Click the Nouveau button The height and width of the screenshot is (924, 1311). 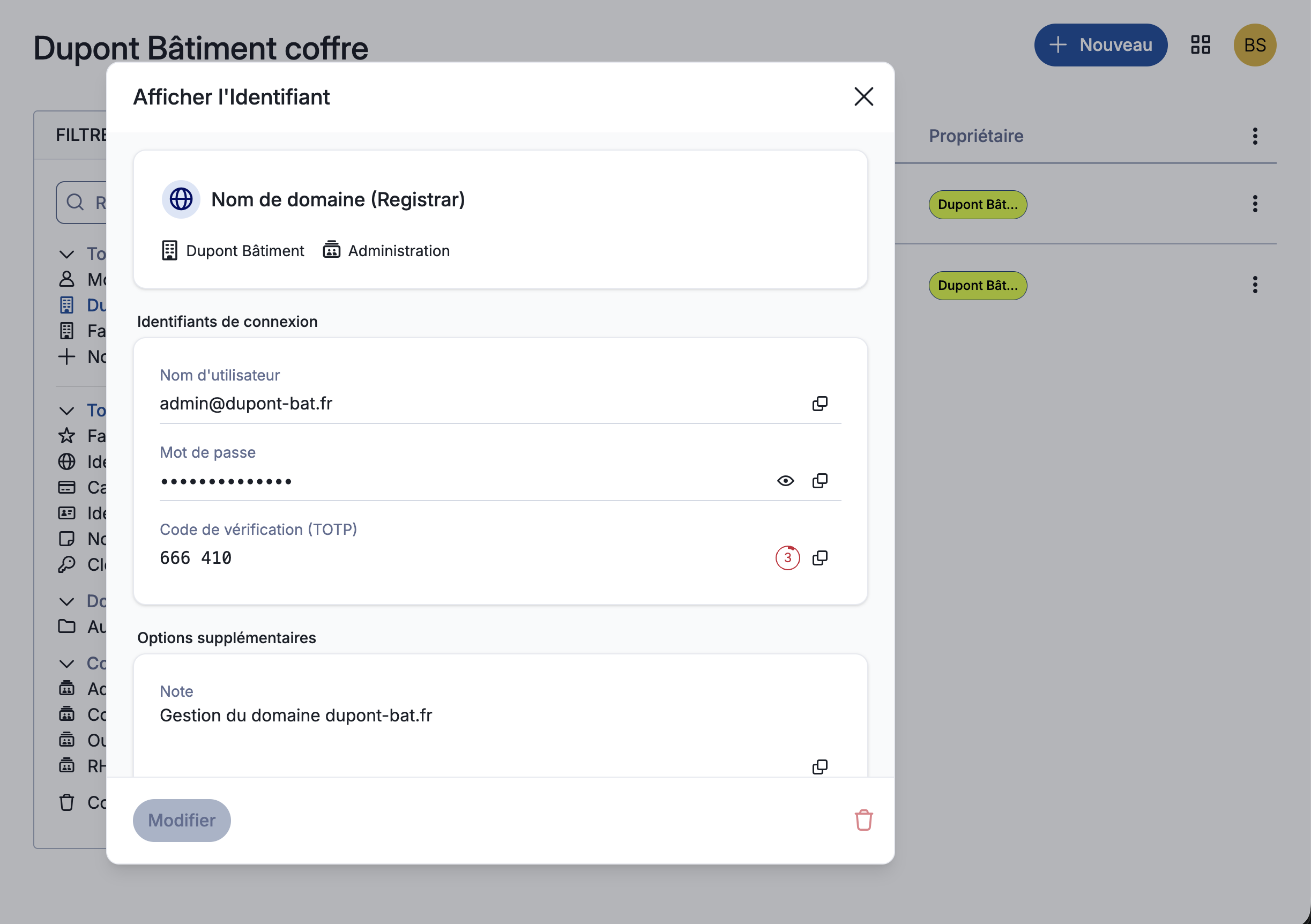pos(1100,45)
